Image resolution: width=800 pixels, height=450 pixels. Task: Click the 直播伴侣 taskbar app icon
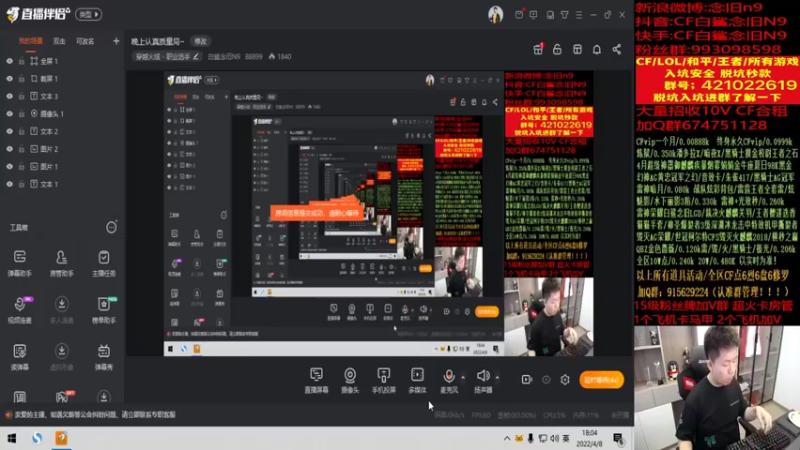(x=62, y=438)
